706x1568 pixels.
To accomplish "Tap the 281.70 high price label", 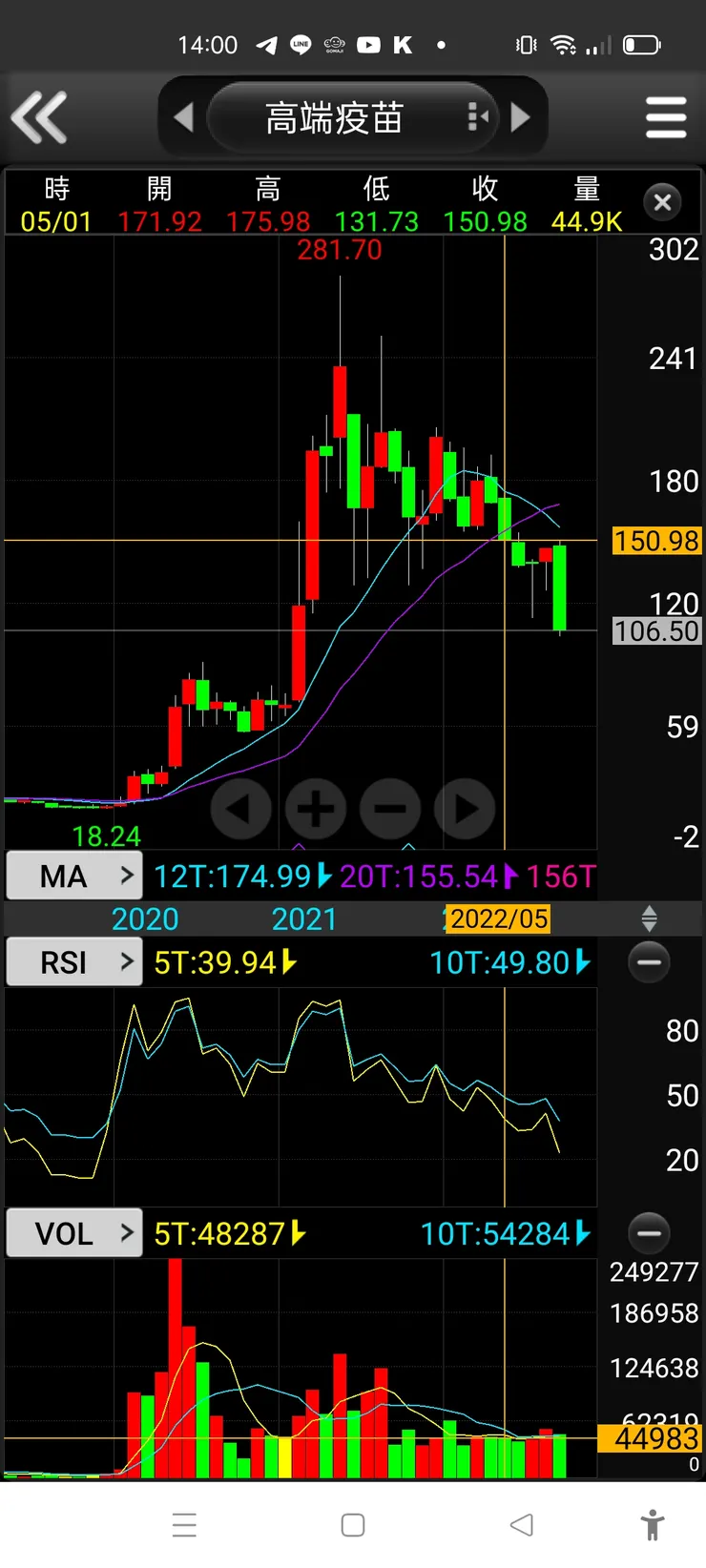I will pos(340,250).
